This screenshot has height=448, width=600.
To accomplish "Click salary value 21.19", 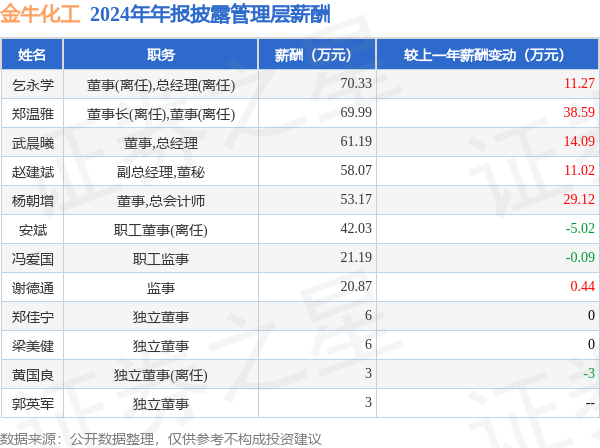I will click(356, 257).
